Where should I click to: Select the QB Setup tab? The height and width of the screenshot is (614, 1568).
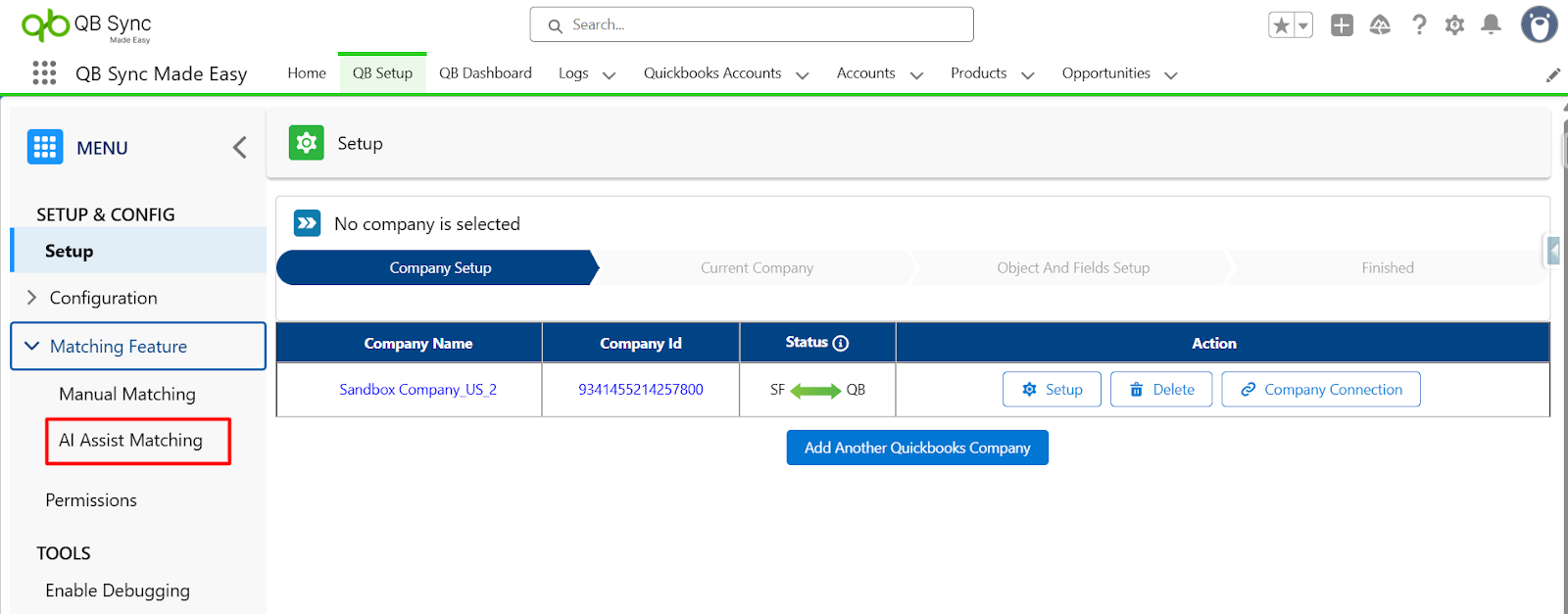382,73
